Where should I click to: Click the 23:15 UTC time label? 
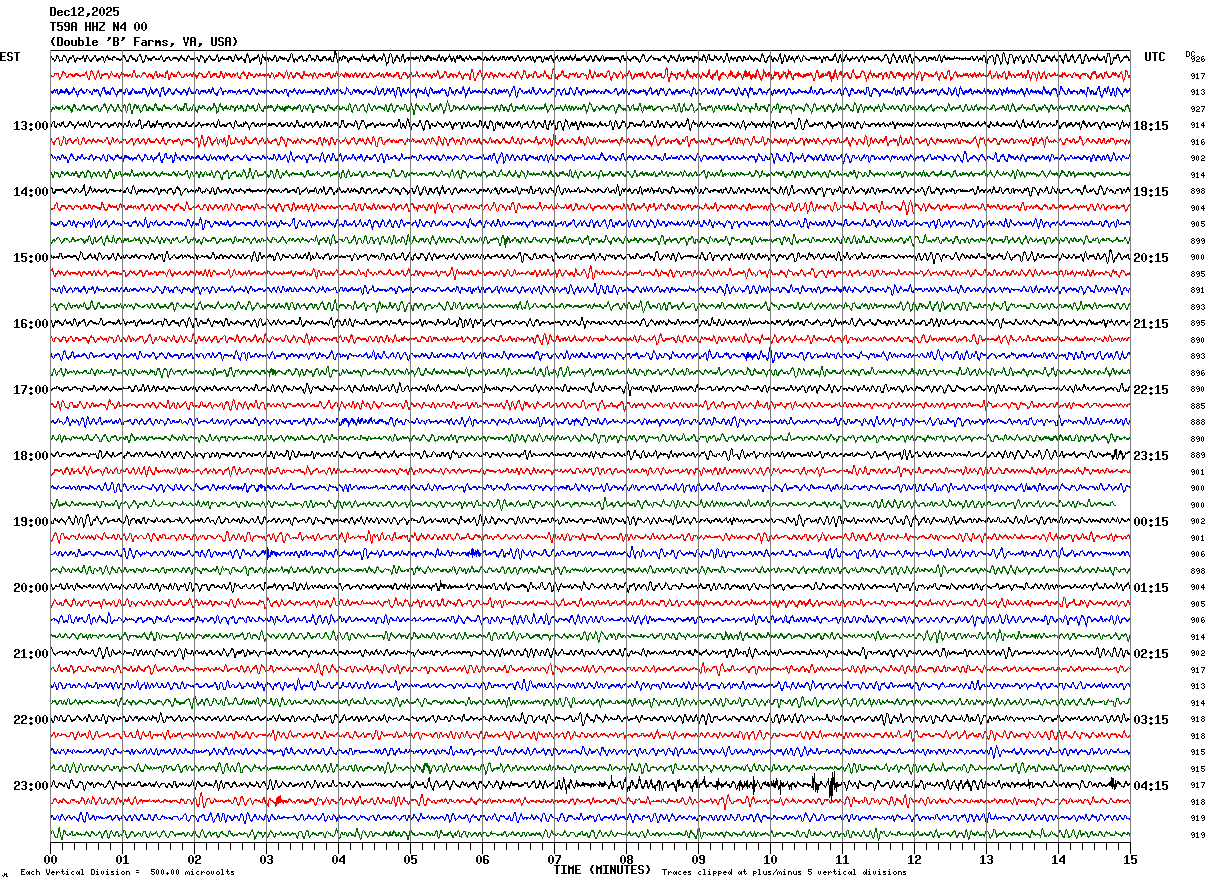(1151, 456)
